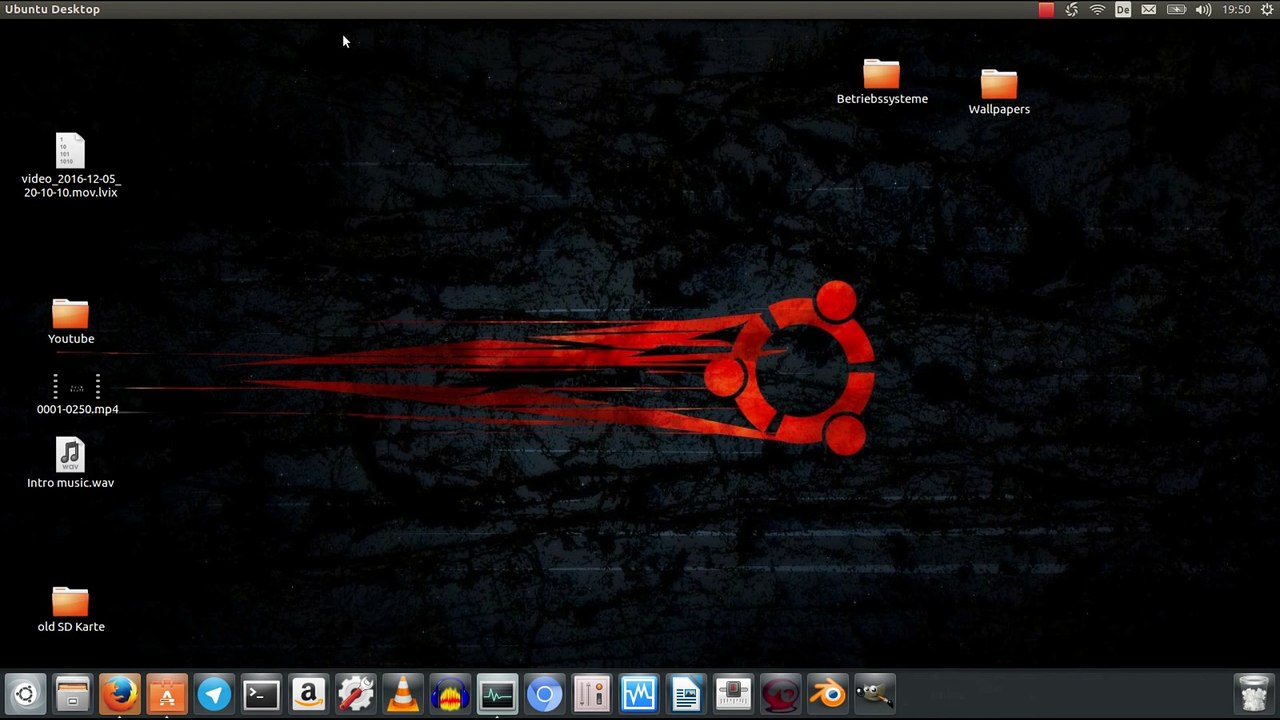The width and height of the screenshot is (1280, 720).
Task: Select the video_2016-12-05 .mov.lvix file
Action: click(70, 166)
